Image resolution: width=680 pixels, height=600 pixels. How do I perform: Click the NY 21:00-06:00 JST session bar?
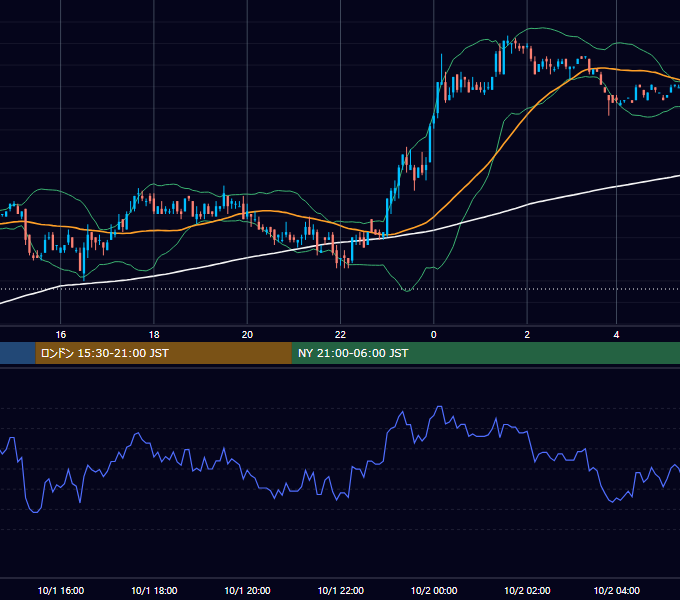486,353
